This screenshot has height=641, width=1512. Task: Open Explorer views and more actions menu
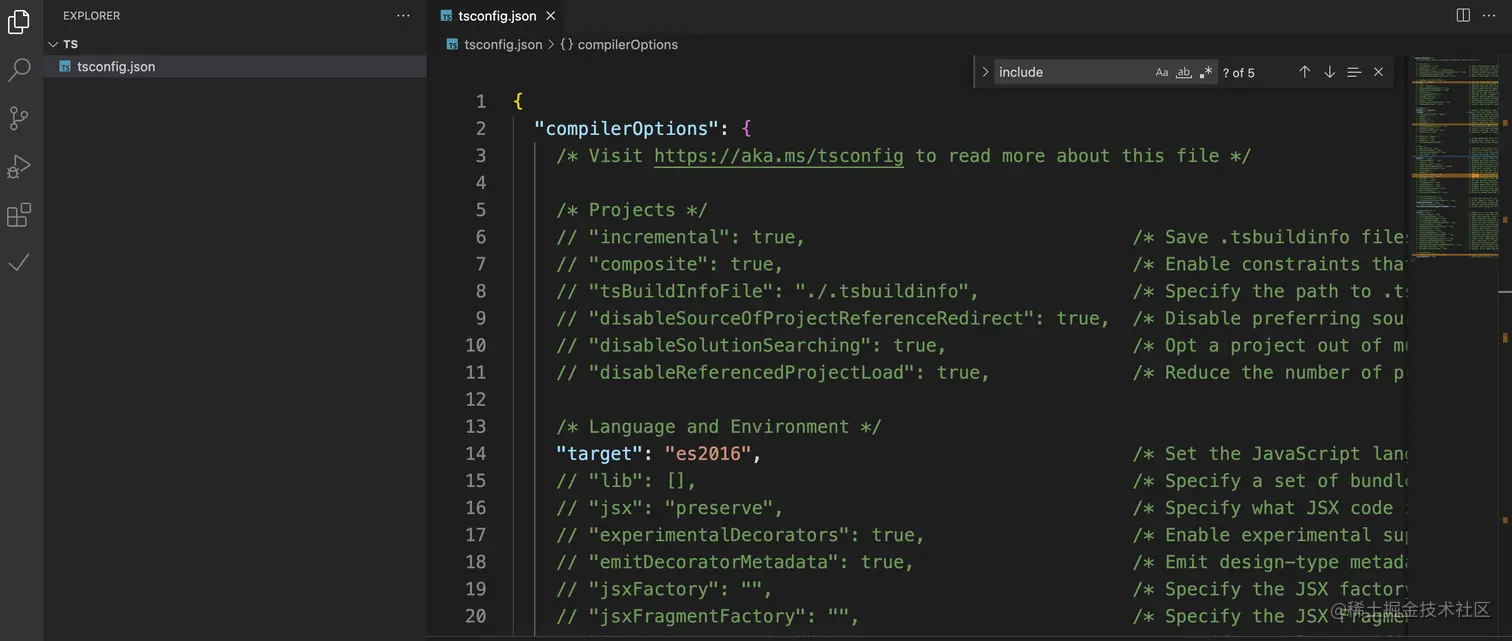[x=403, y=15]
